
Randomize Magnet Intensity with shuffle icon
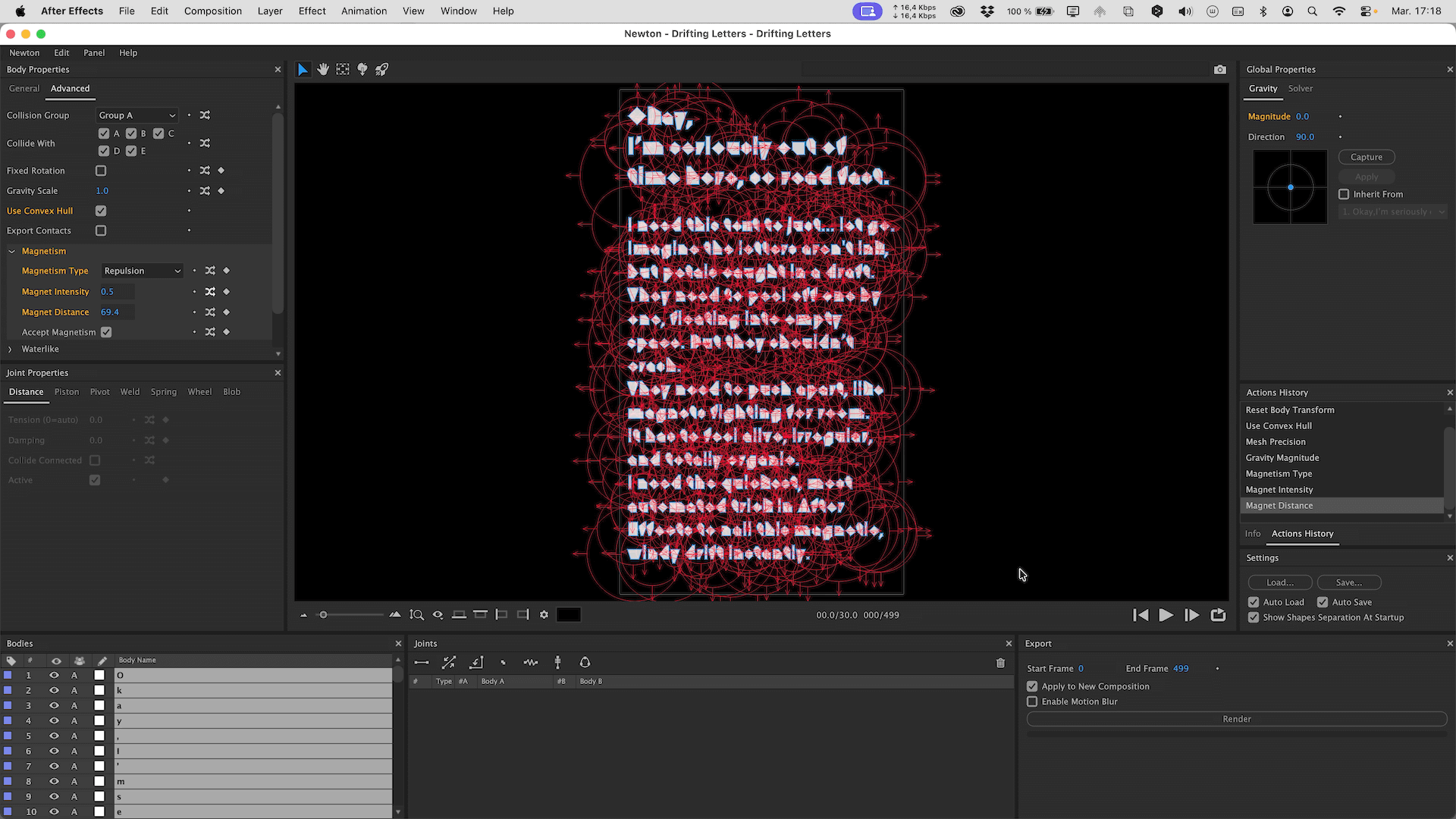coord(210,291)
